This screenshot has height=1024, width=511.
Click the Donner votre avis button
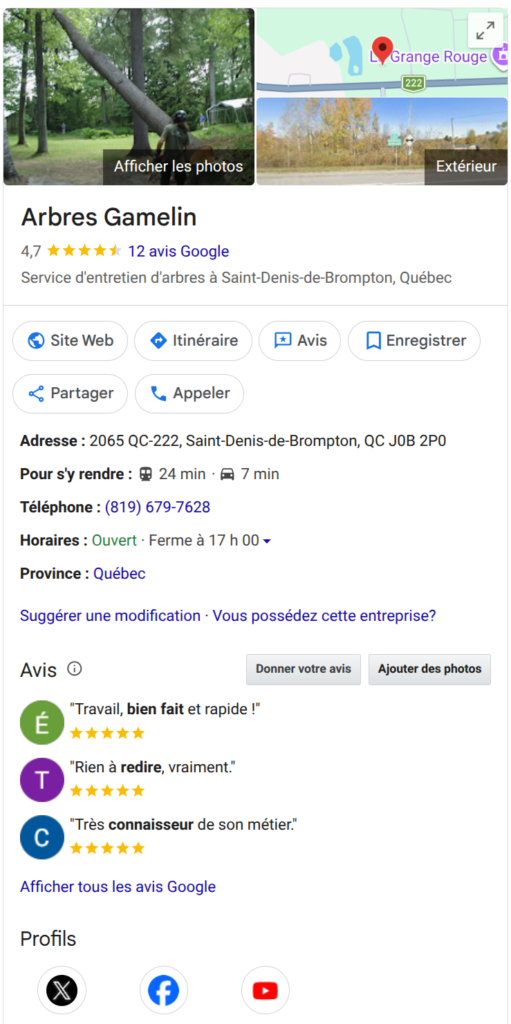pos(303,669)
